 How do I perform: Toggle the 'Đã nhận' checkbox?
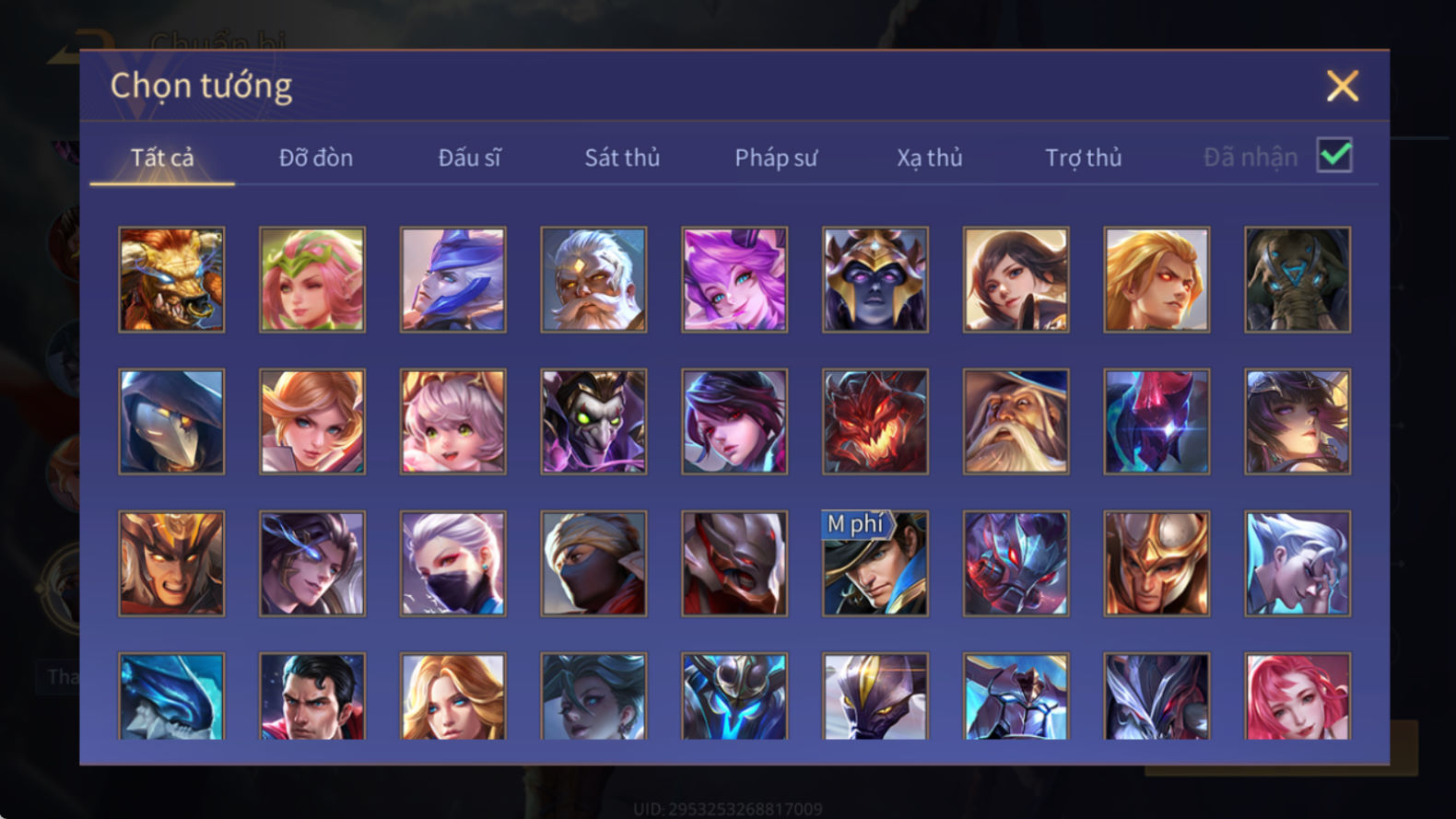pos(1334,156)
